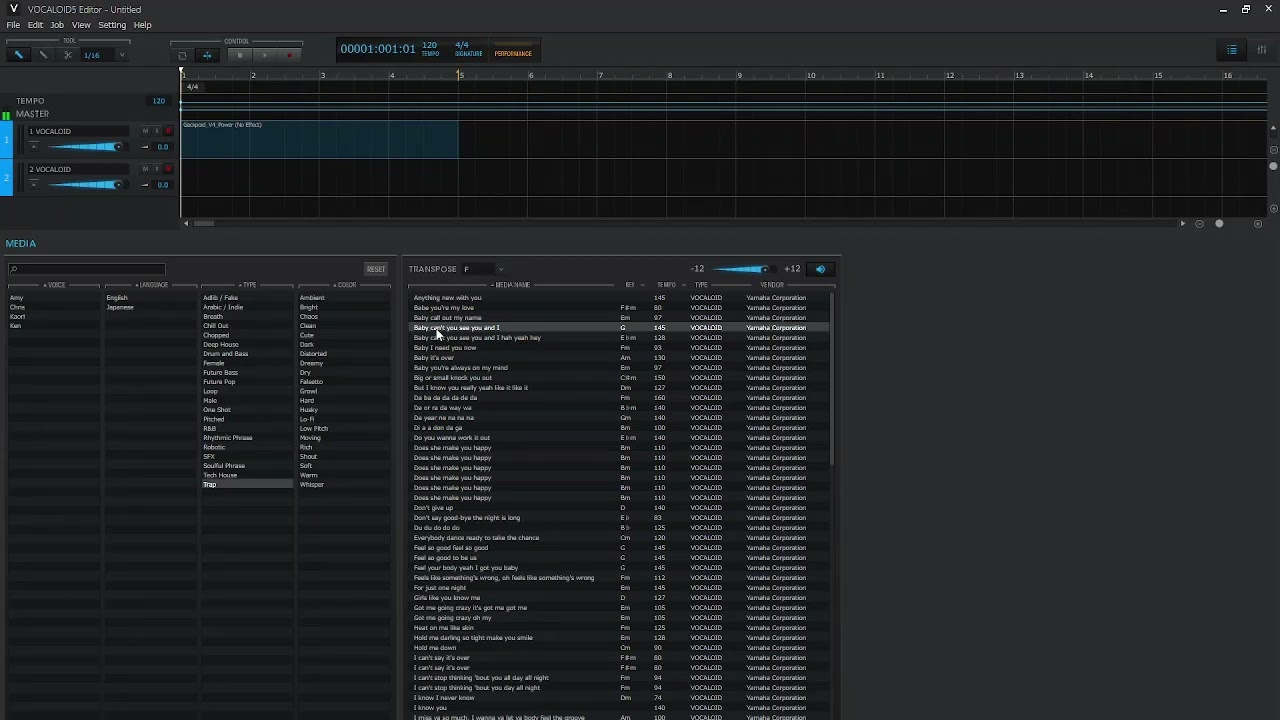
Task: Sort by COLOR column header
Action: 344,285
